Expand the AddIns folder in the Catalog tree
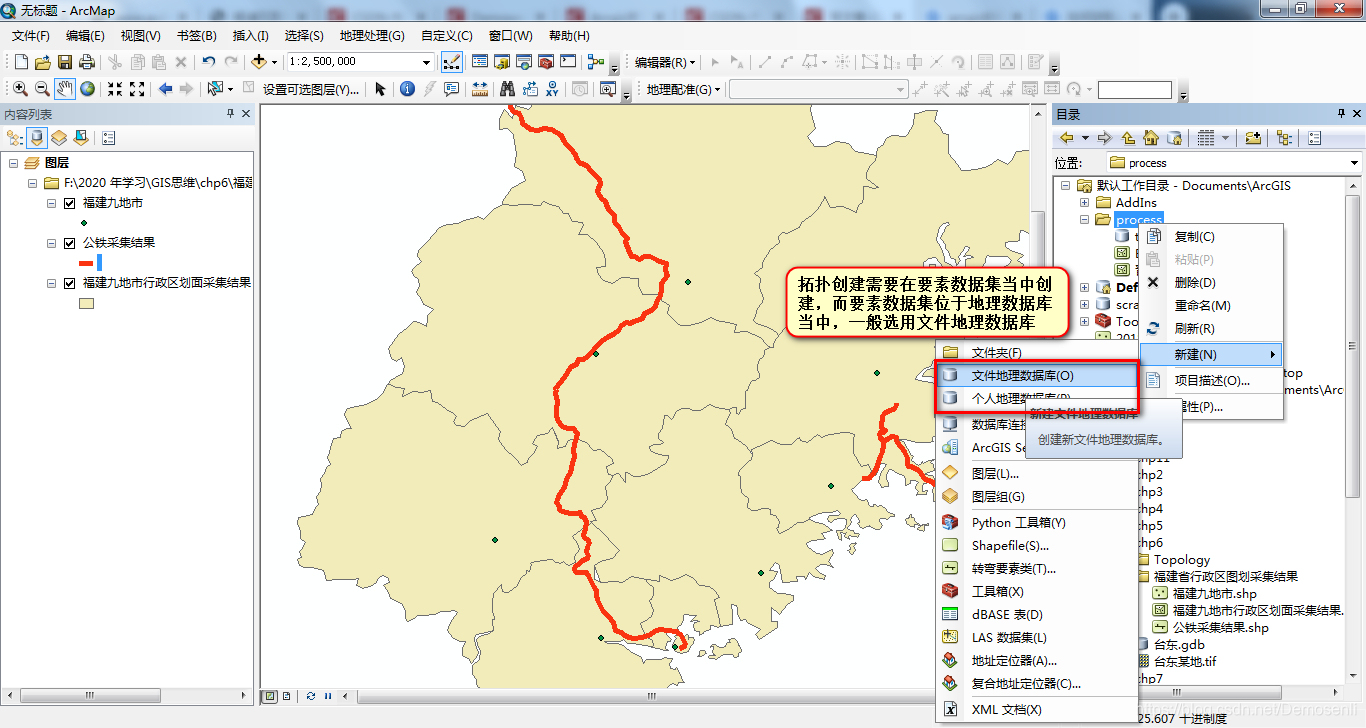1366x728 pixels. [x=1085, y=202]
